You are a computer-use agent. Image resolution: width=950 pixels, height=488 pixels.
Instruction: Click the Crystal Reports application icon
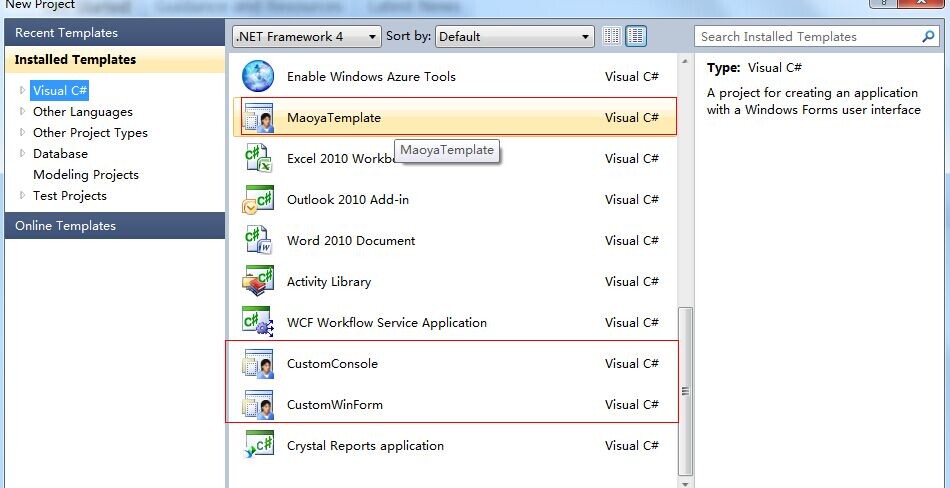[258, 445]
